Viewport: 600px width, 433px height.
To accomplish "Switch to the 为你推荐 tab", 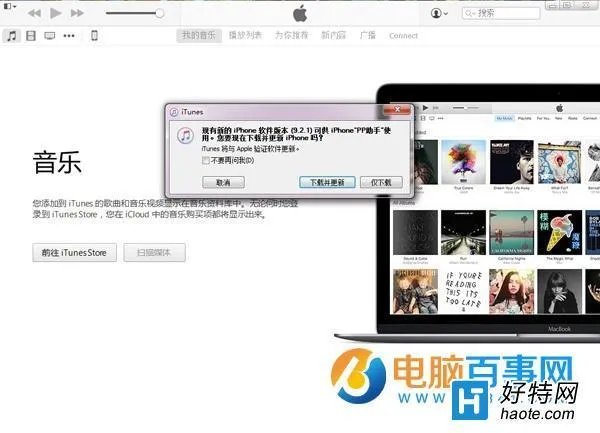I will (x=292, y=36).
